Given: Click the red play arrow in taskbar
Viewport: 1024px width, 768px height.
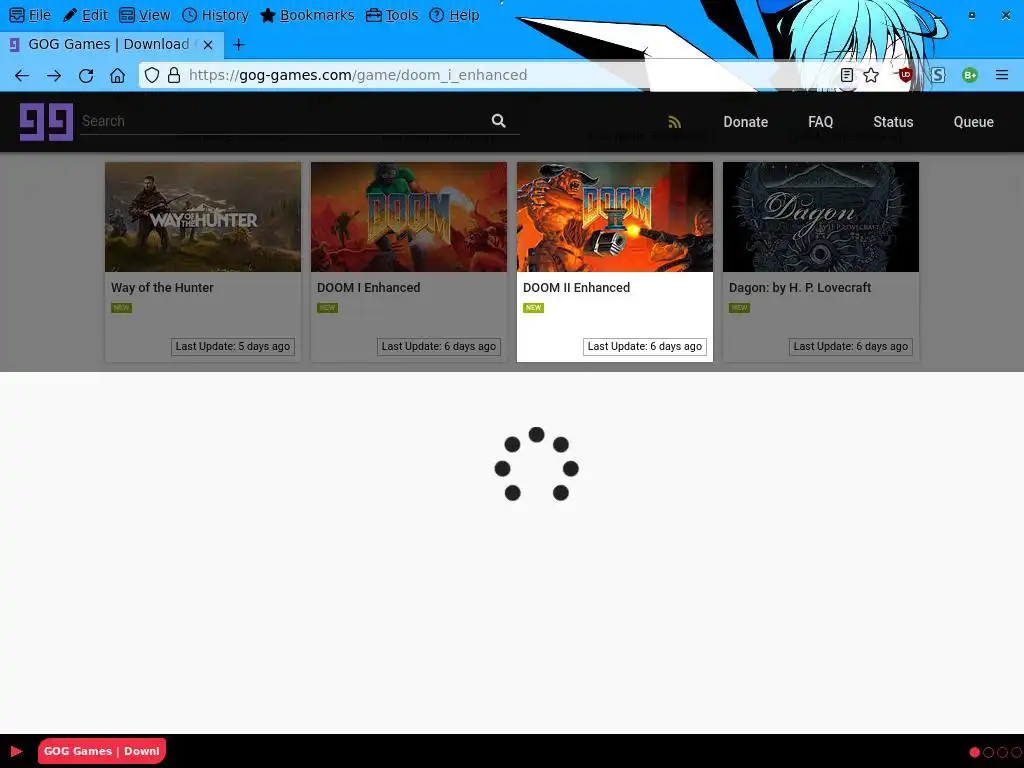Looking at the screenshot, I should pos(17,751).
